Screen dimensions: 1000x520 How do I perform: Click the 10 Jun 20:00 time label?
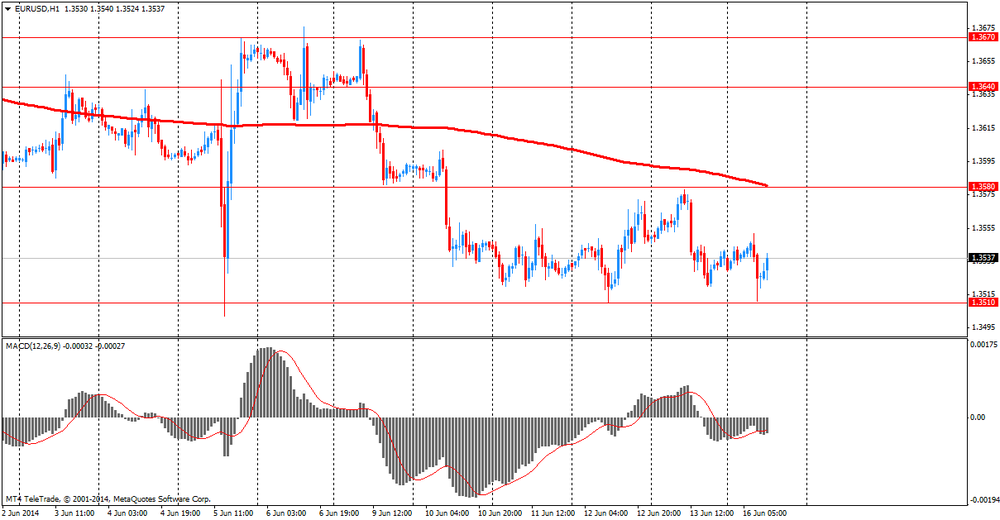pyautogui.click(x=499, y=513)
